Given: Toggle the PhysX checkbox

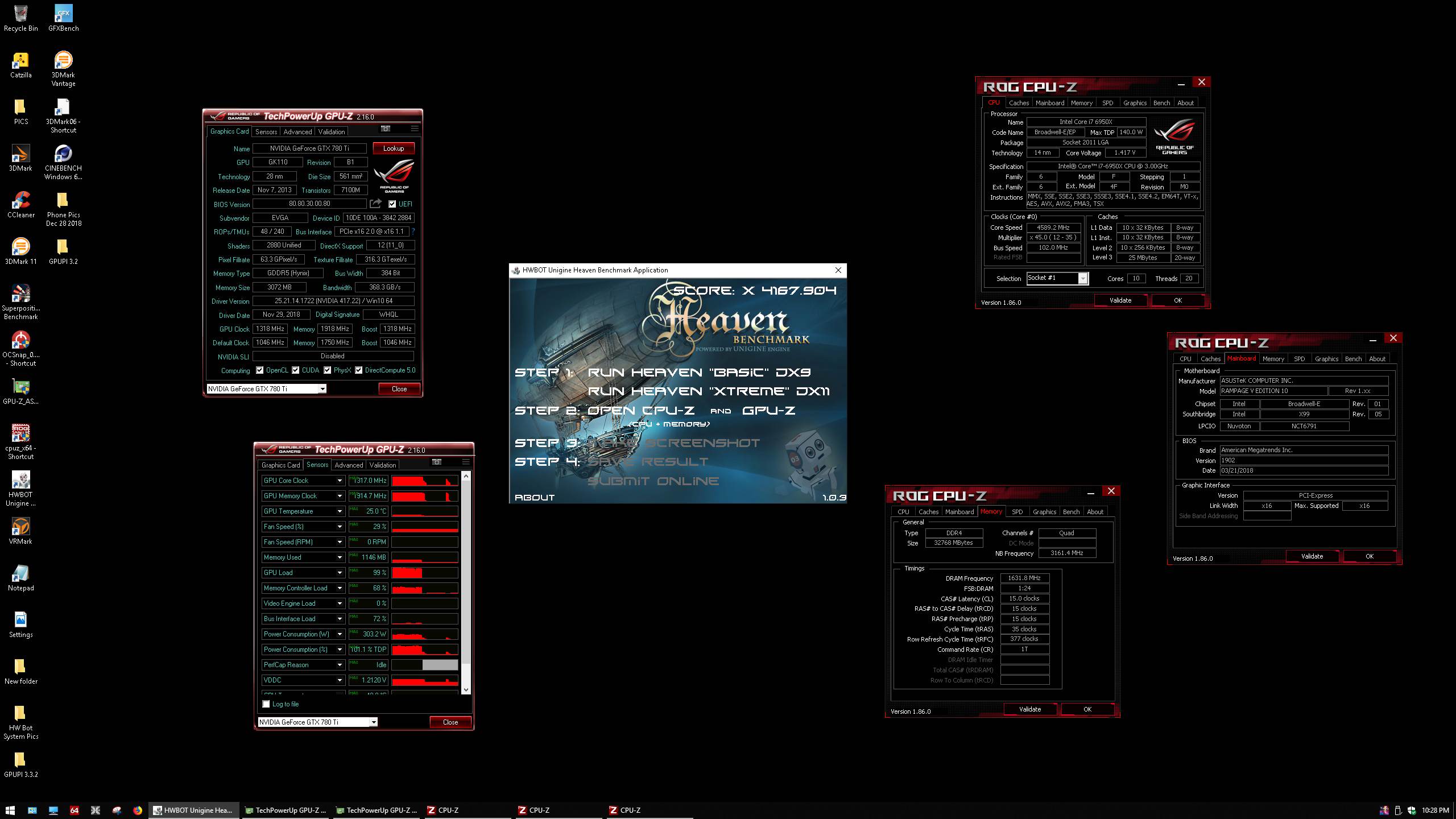Looking at the screenshot, I should pos(328,370).
